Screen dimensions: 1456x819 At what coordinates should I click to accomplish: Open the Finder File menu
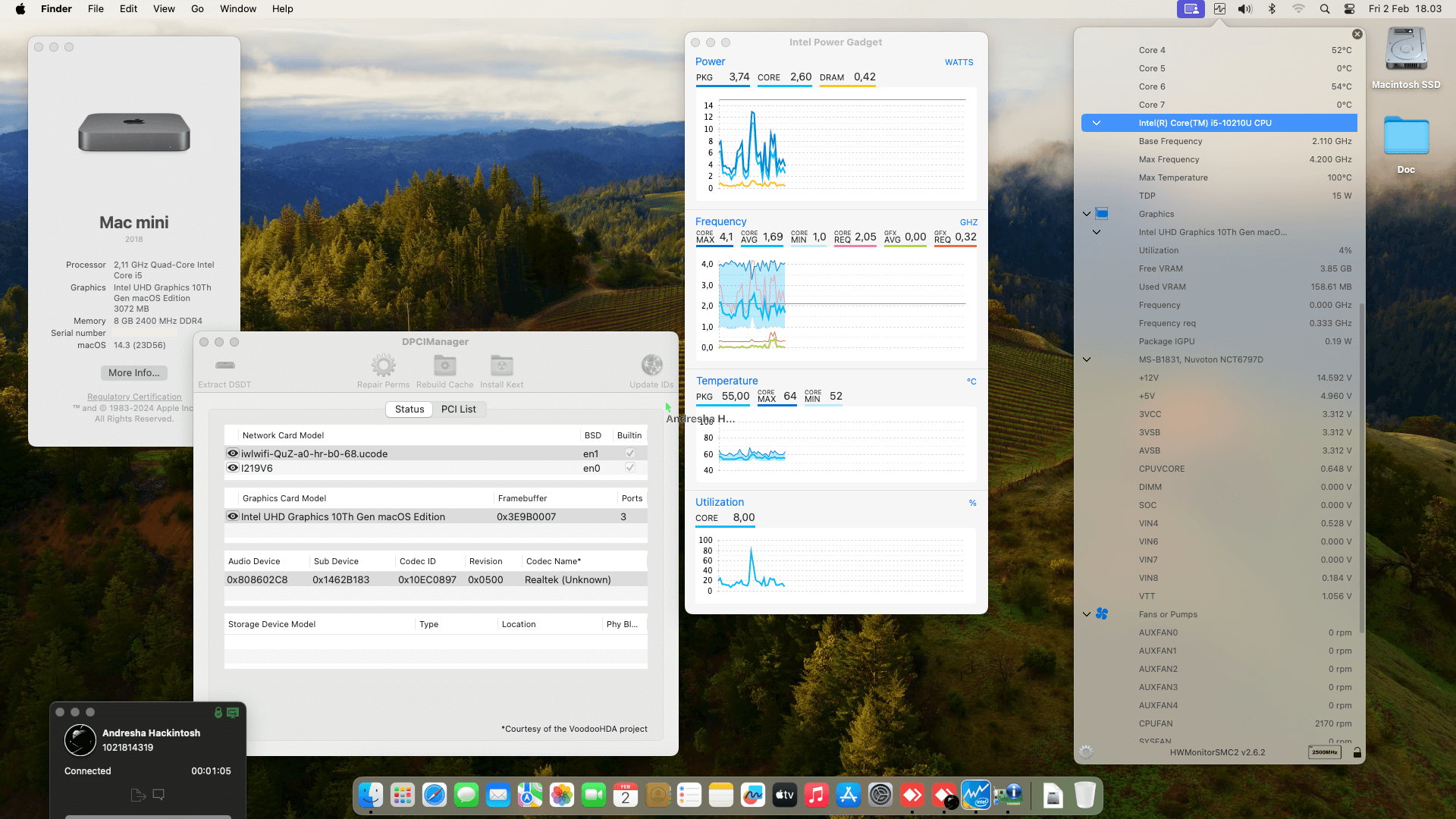tap(96, 9)
